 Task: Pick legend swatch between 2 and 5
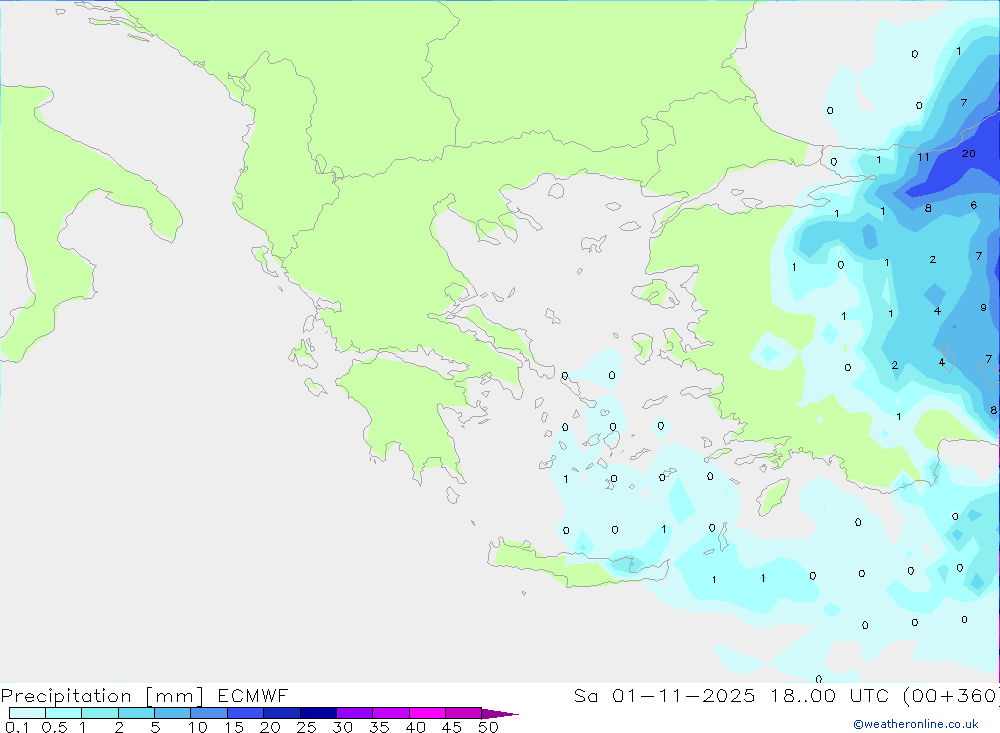[136, 713]
